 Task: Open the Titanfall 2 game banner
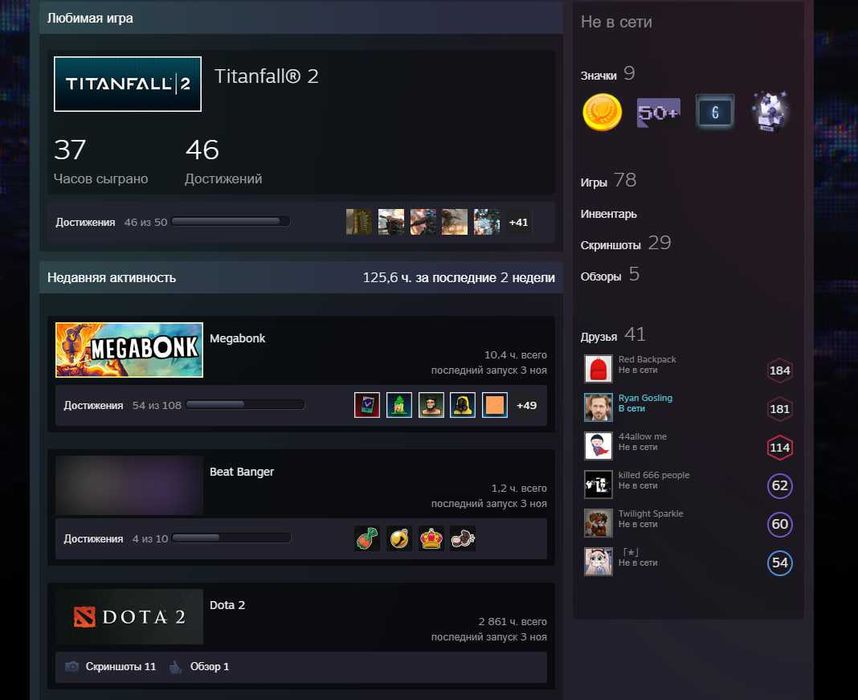[x=127, y=84]
